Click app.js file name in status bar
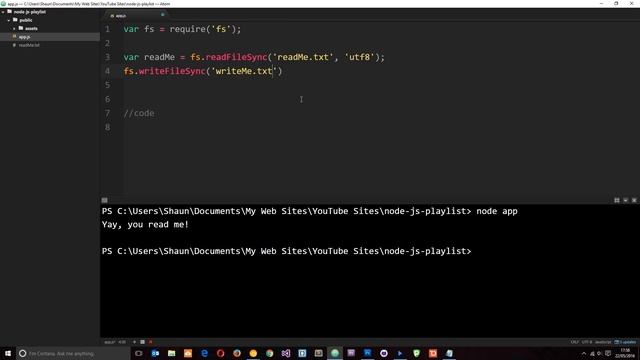Viewport: 640px width, 360px height. coord(109,342)
